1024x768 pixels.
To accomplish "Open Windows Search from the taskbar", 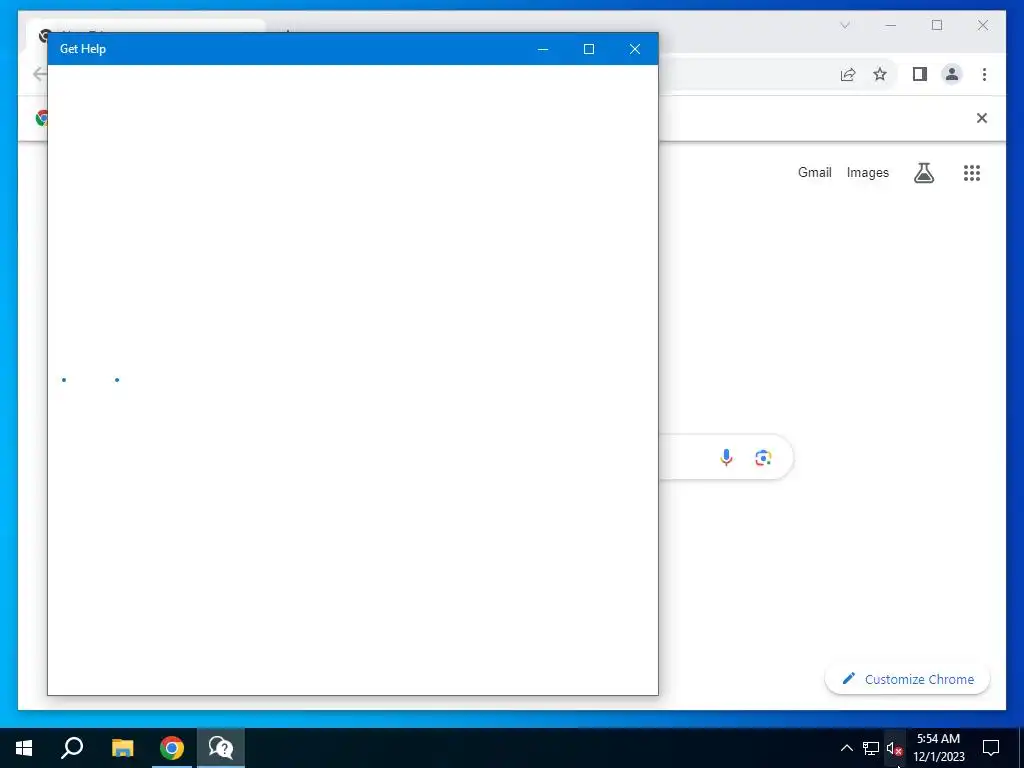I will [x=72, y=748].
